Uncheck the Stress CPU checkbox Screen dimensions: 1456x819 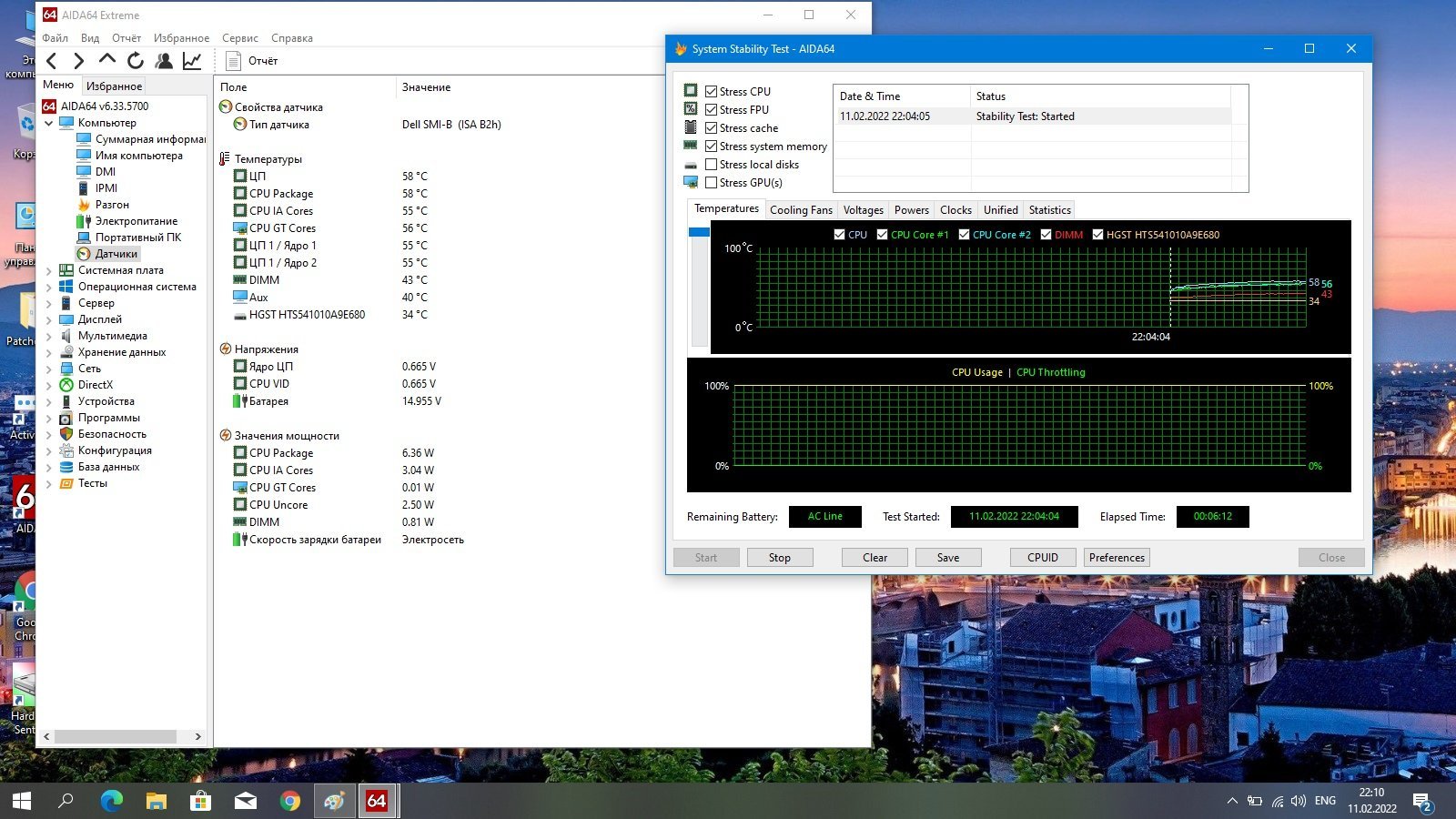[712, 91]
